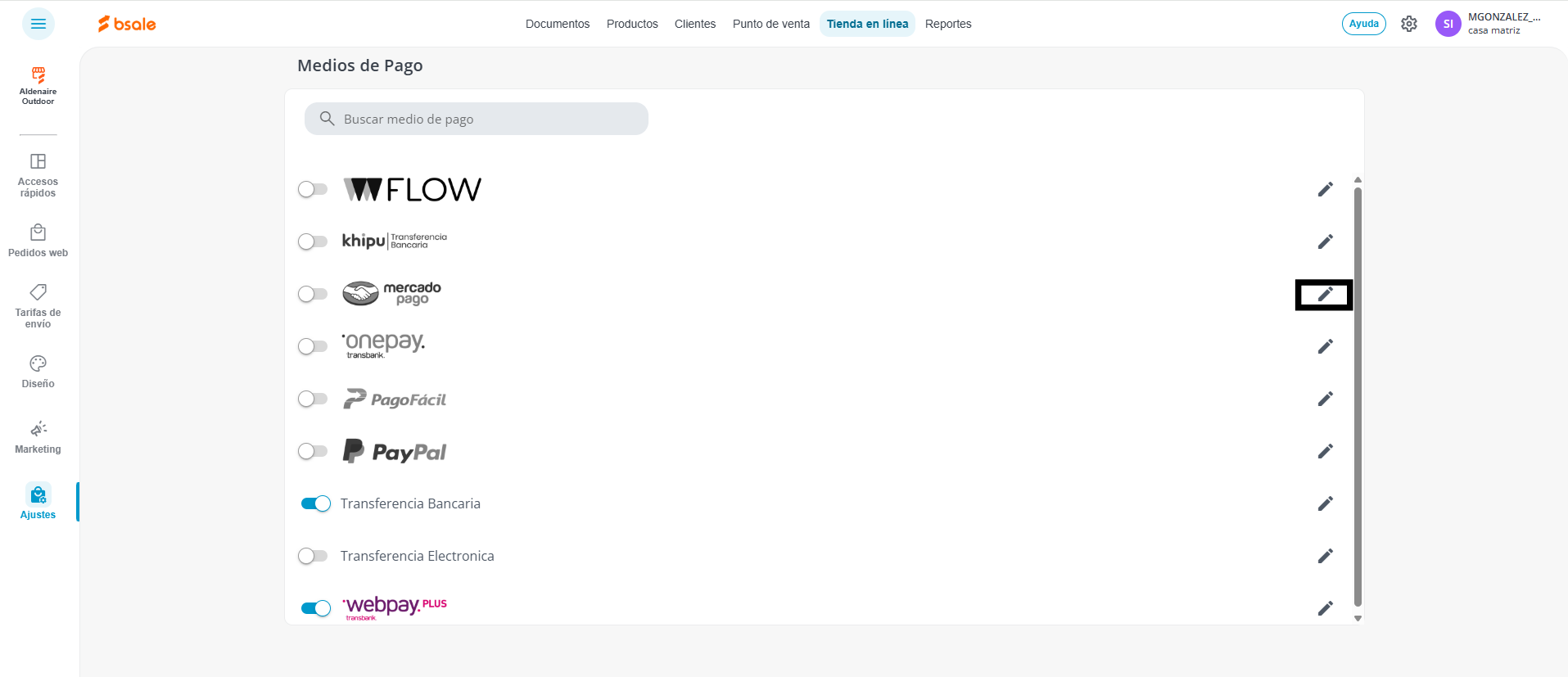
Task: Select Ajustes in sidebar
Action: click(x=38, y=502)
